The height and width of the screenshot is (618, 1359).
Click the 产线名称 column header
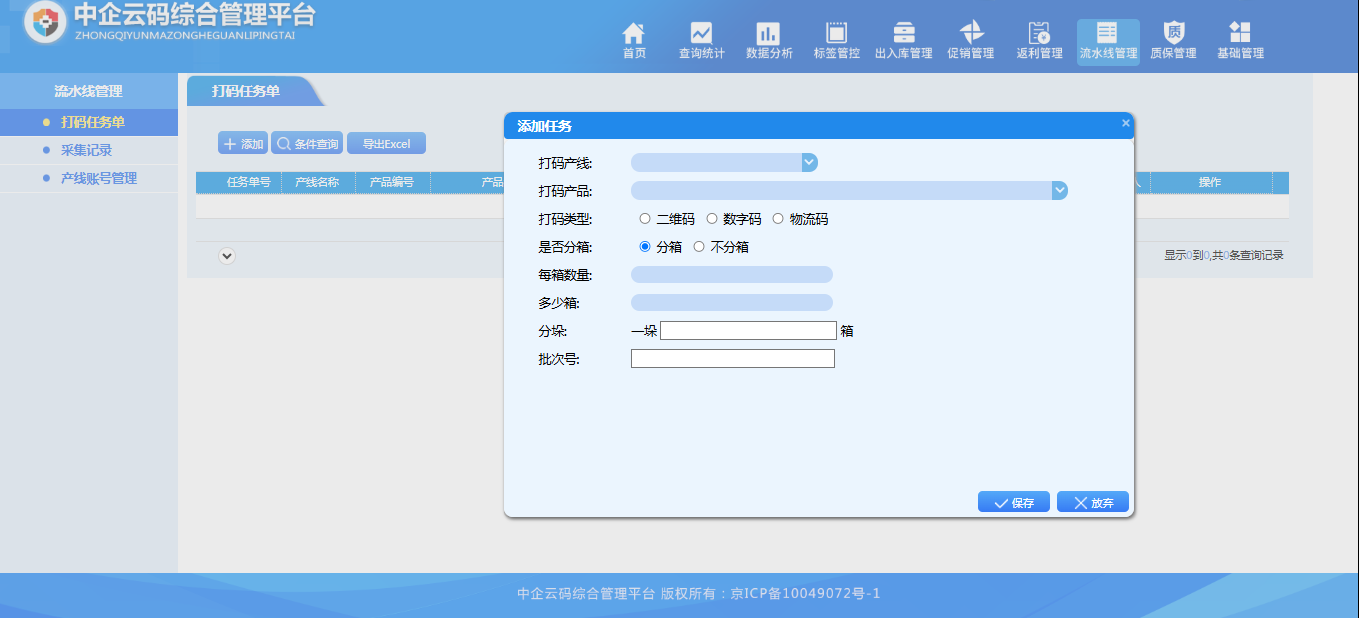317,182
